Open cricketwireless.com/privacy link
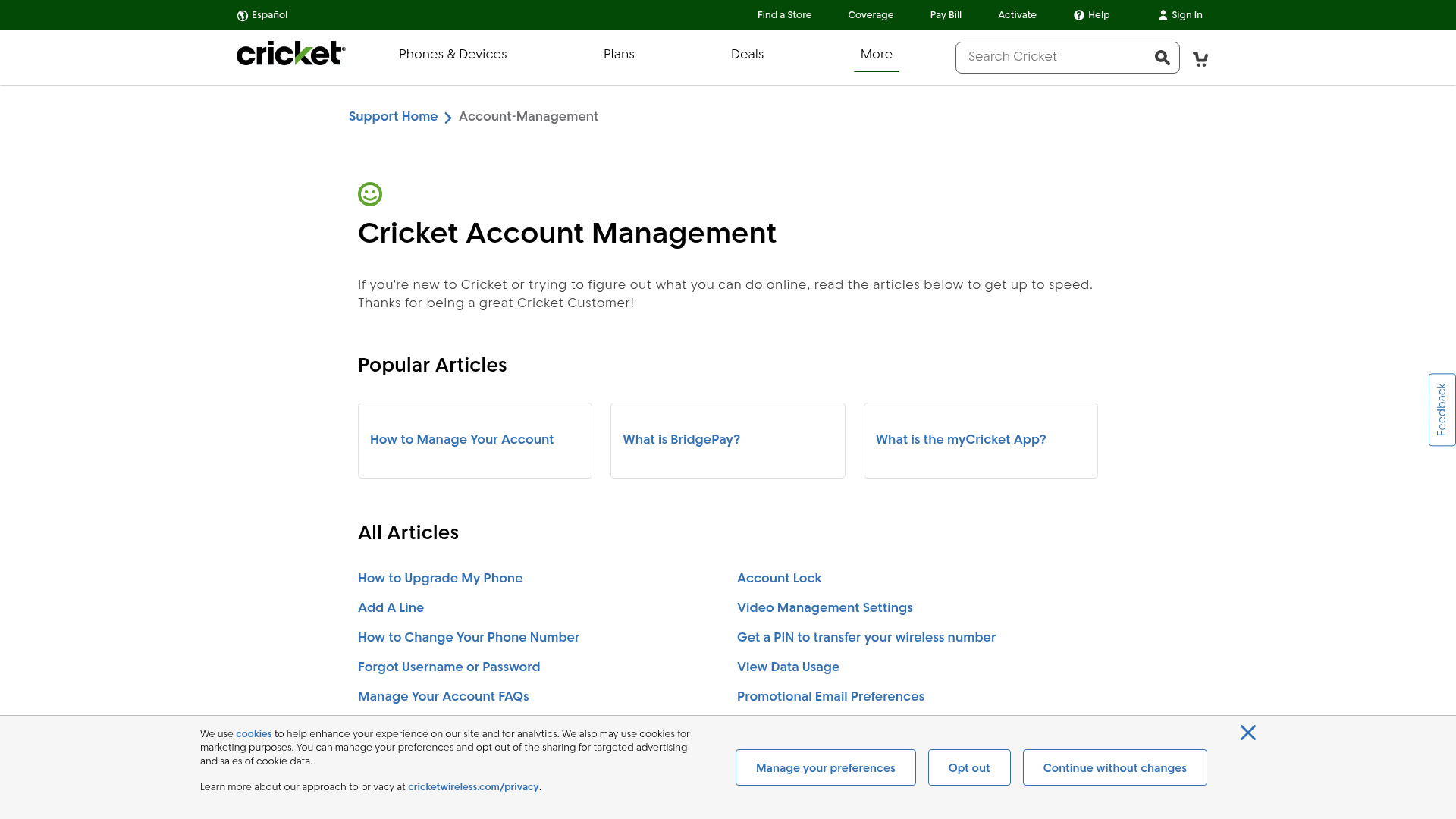Screen dimensions: 1456x819 [x=473, y=787]
